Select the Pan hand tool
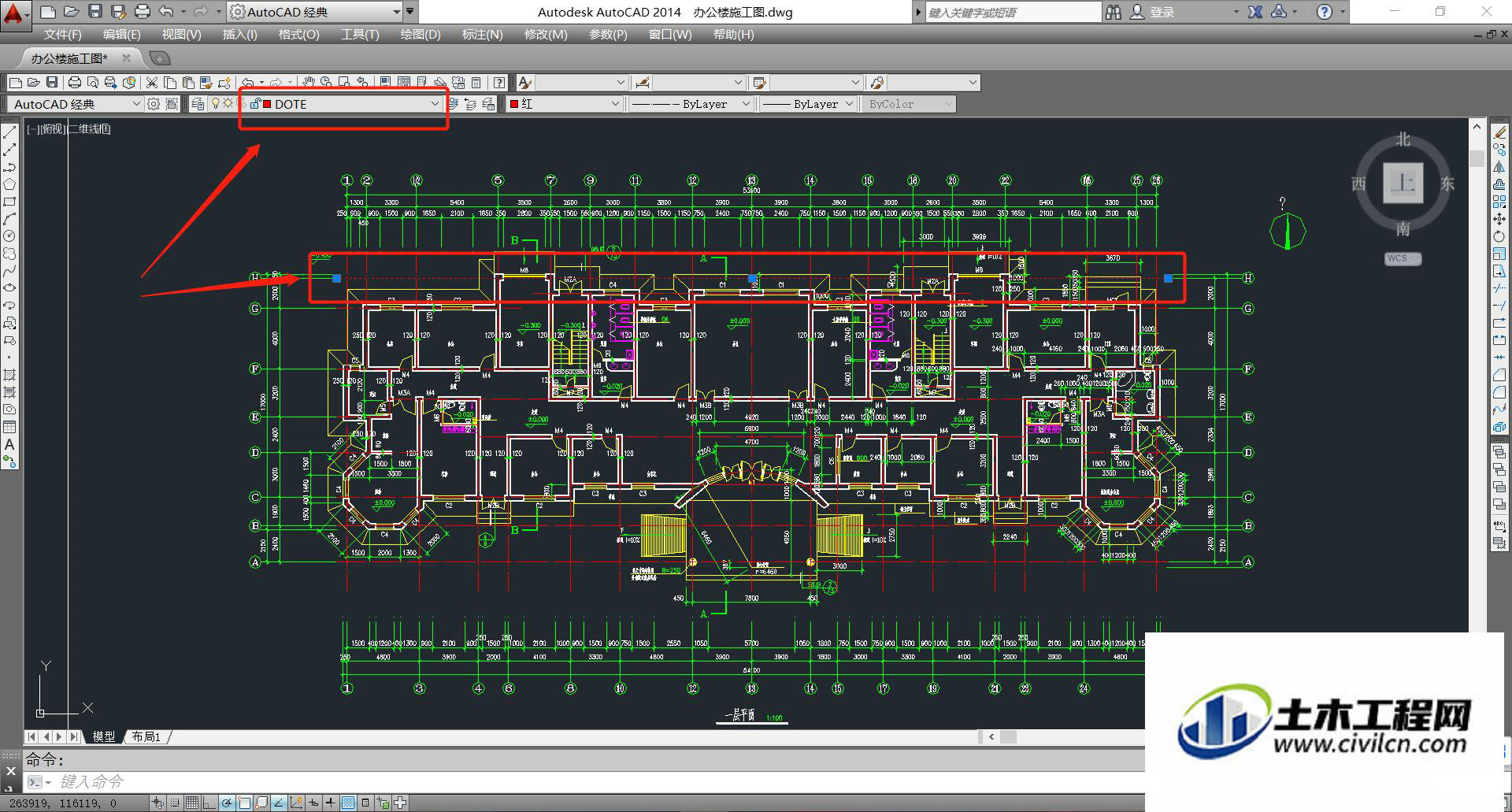The height and width of the screenshot is (812, 1512). pos(308,82)
